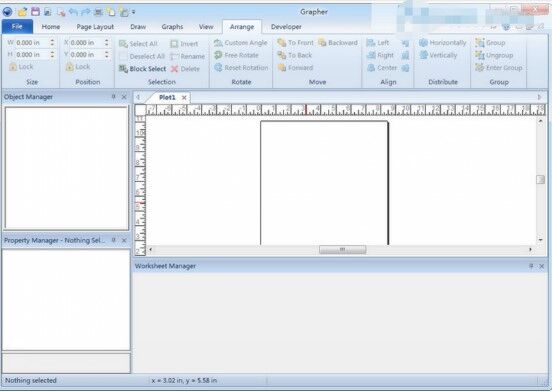Open the File menu button

17,26
